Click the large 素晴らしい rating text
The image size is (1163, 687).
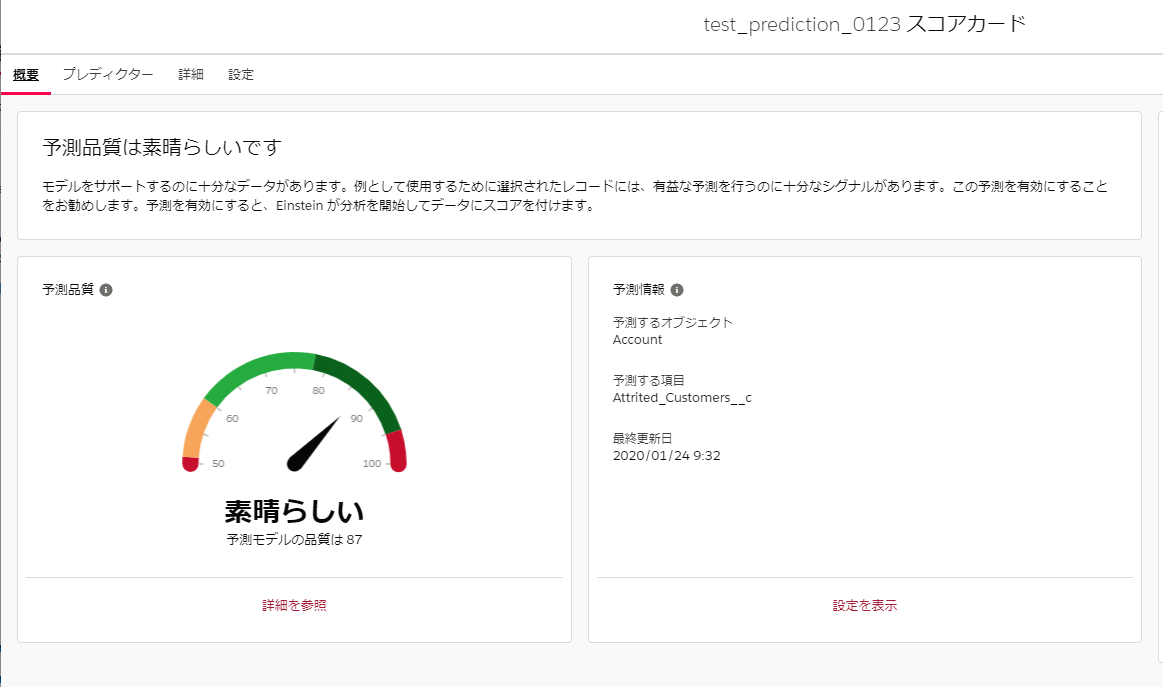pyautogui.click(x=294, y=511)
